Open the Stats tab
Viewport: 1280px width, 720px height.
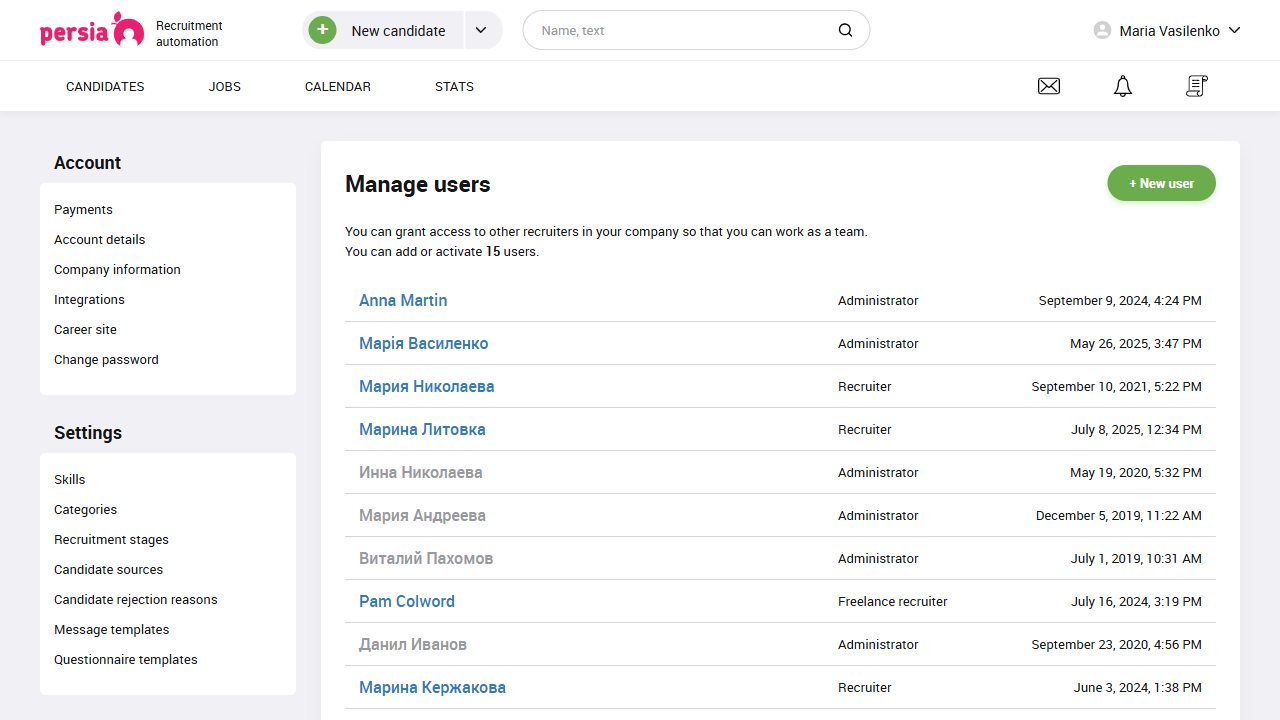tap(454, 87)
